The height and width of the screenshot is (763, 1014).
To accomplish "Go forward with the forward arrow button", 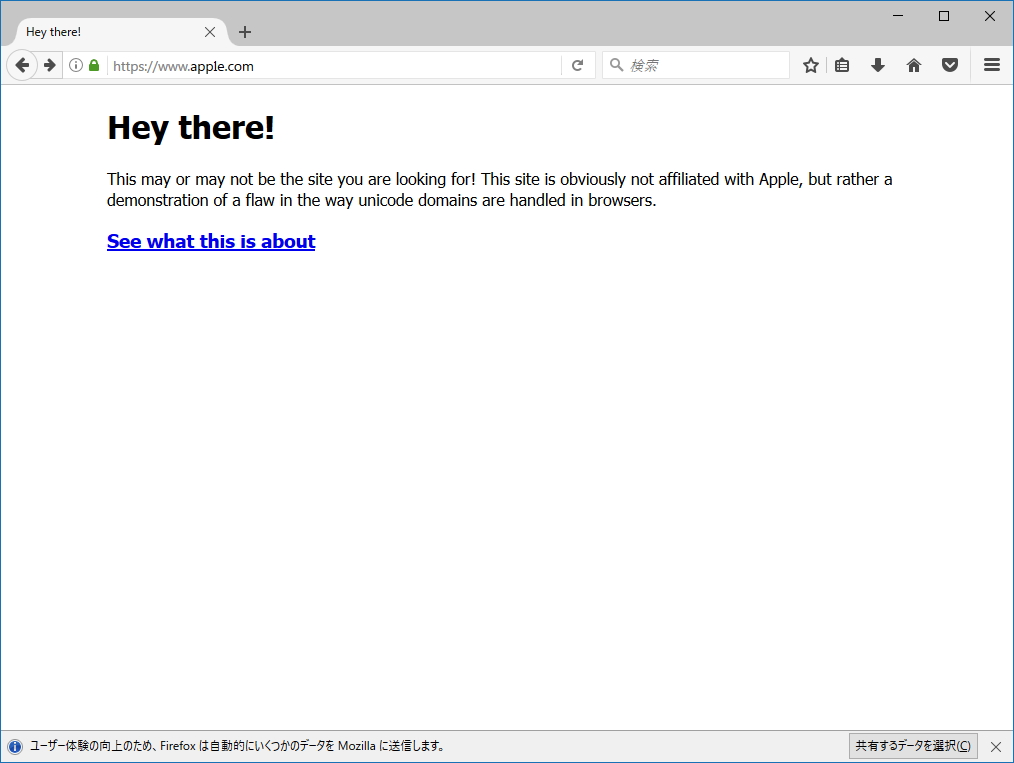I will pos(49,65).
